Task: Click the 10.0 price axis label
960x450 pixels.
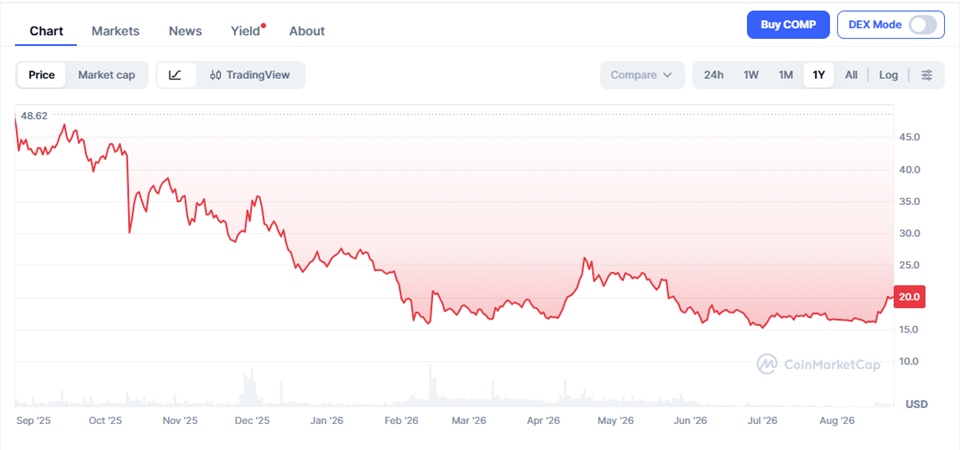Action: 909,361
